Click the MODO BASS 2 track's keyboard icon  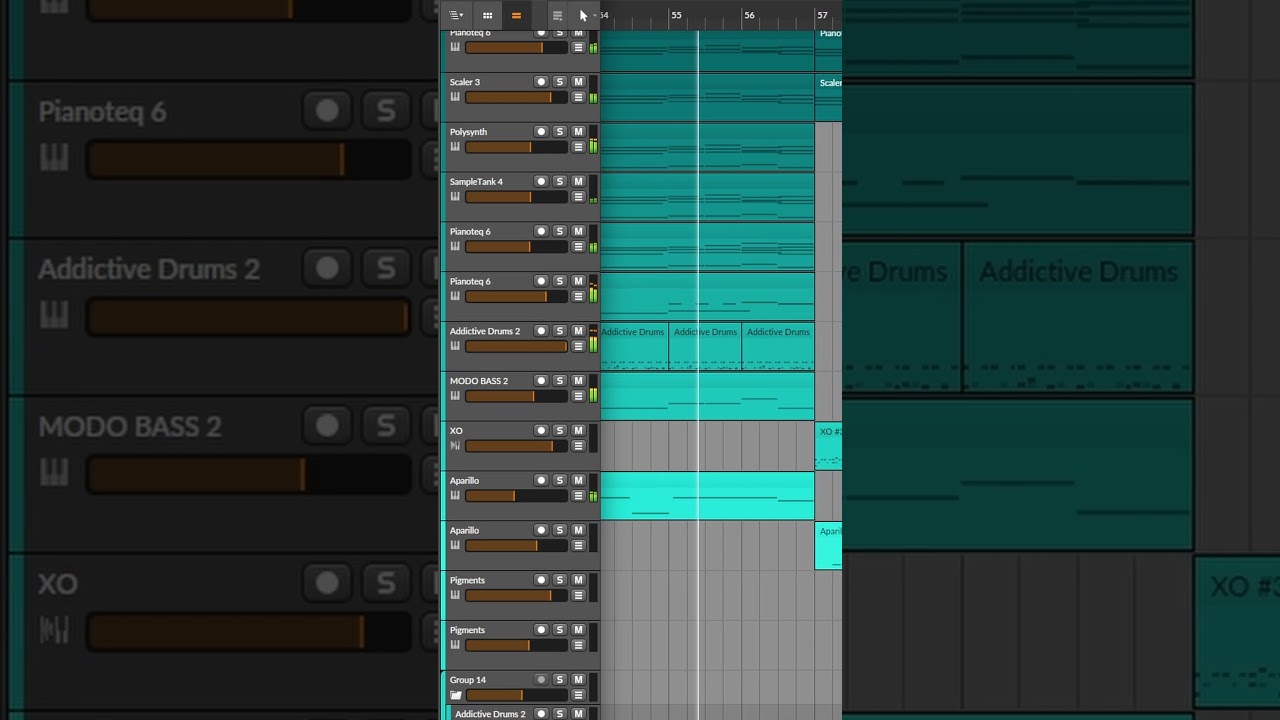455,396
